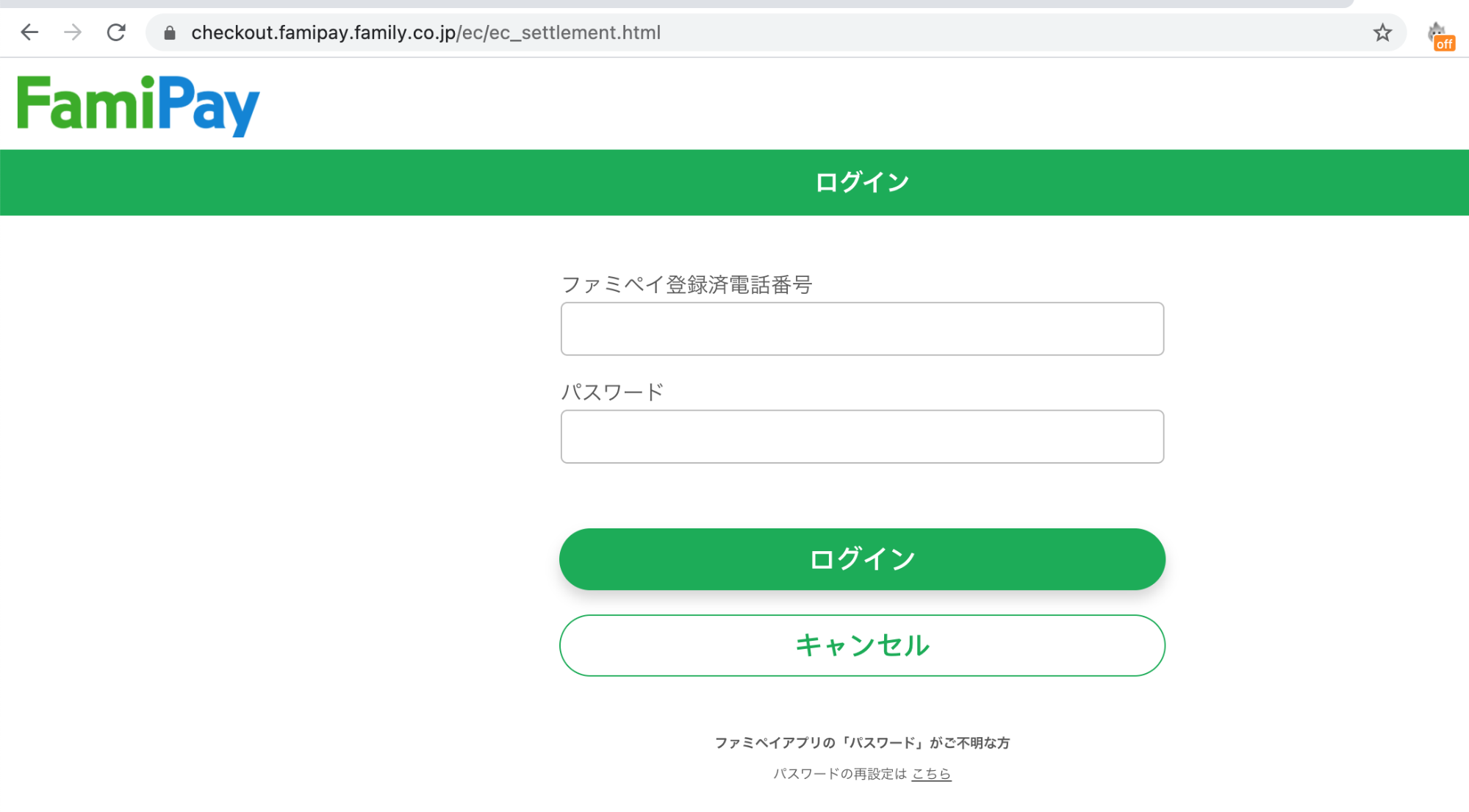
Task: Click the browser forward arrow
Action: (73, 32)
